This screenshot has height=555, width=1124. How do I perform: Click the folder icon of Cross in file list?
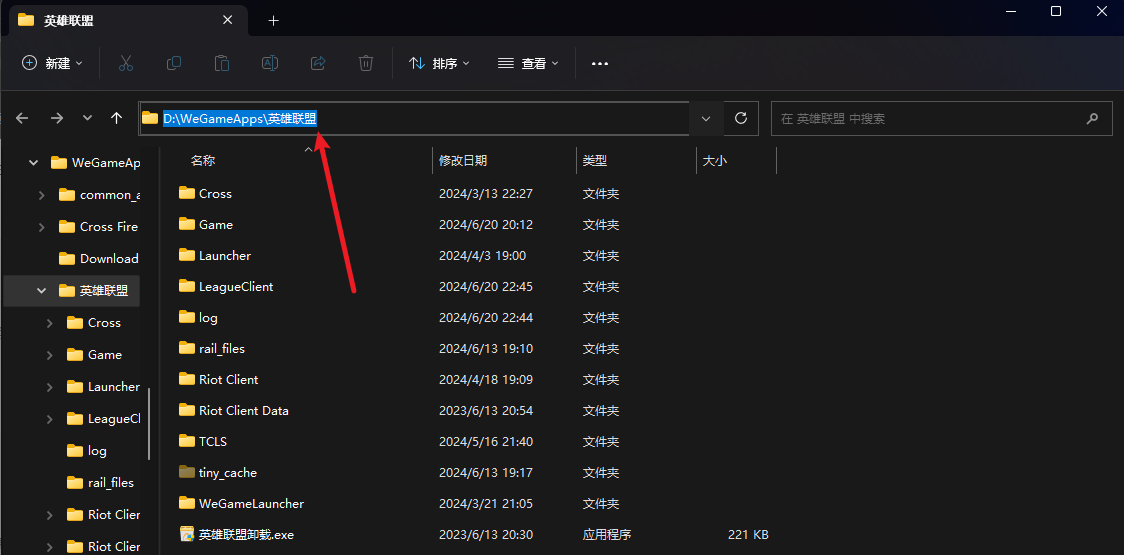tap(187, 194)
